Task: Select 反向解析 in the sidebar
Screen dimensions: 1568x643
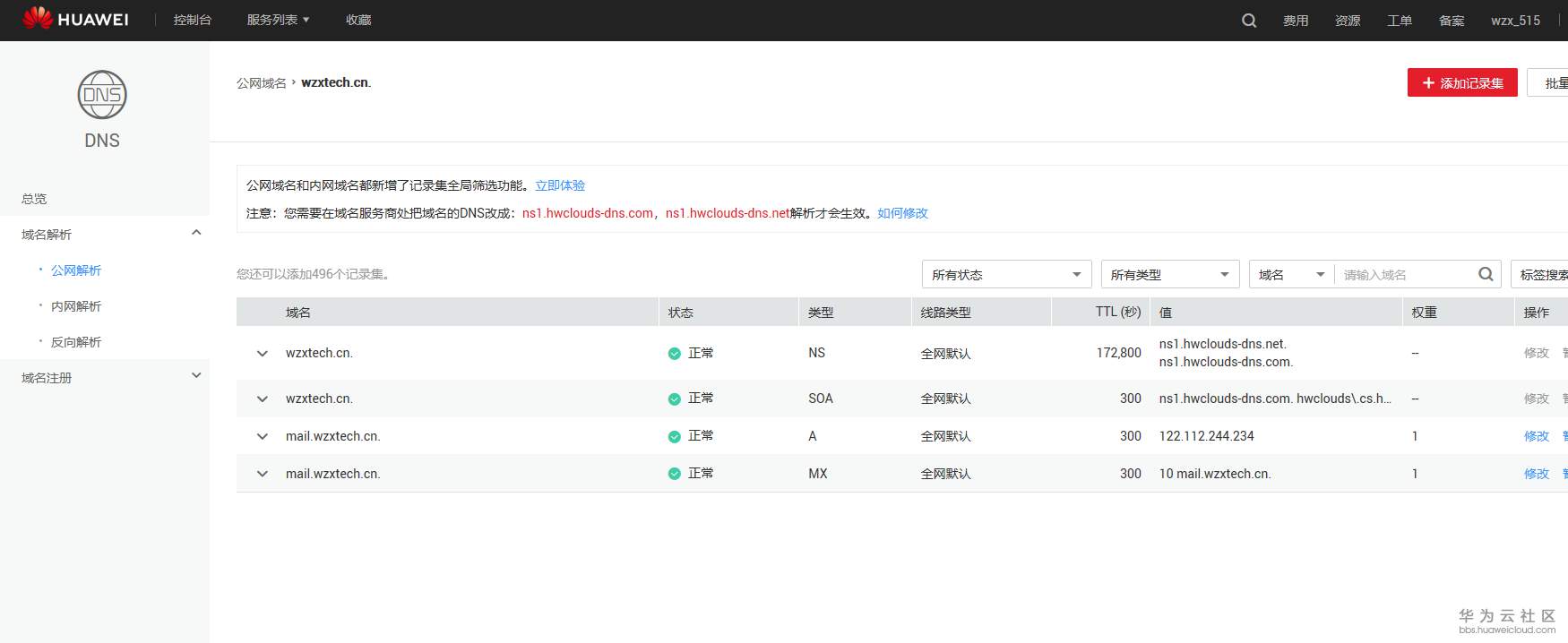Action: (x=76, y=342)
